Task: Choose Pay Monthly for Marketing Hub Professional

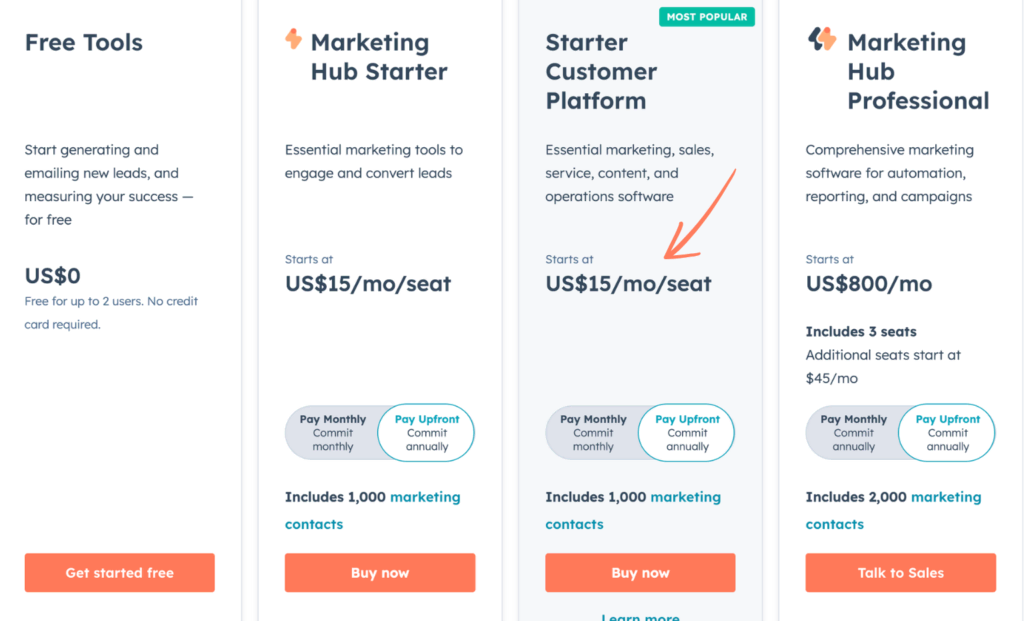Action: tap(853, 433)
